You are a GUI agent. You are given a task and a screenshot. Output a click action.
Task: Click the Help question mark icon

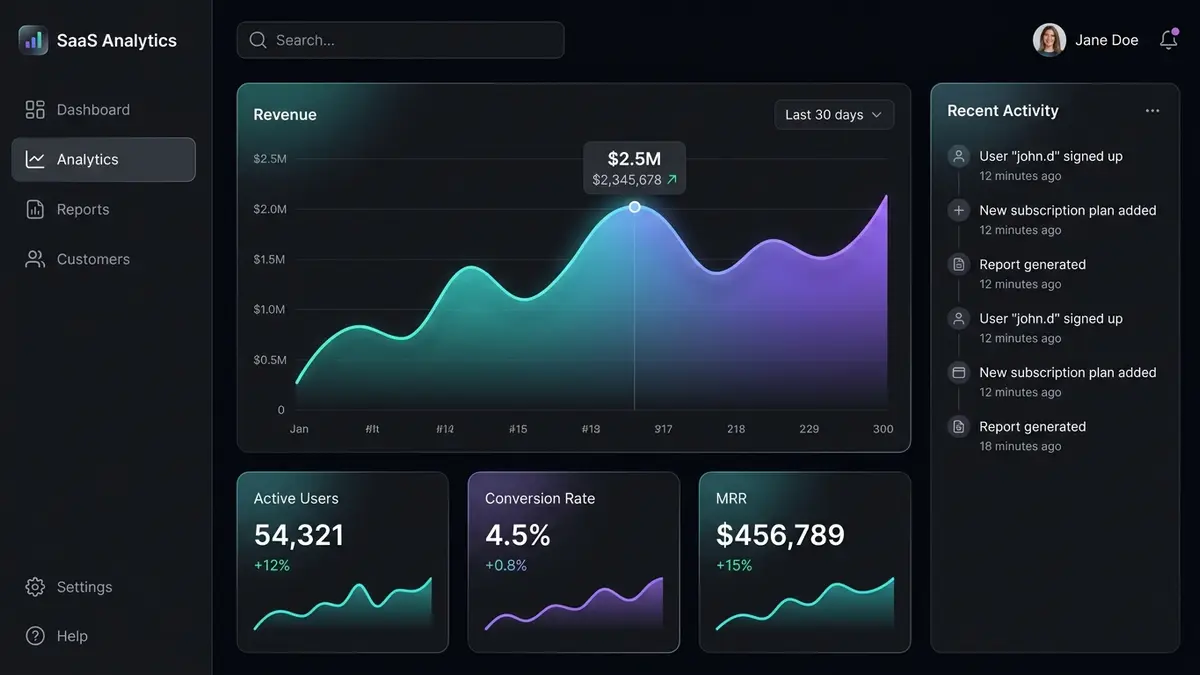pos(34,636)
